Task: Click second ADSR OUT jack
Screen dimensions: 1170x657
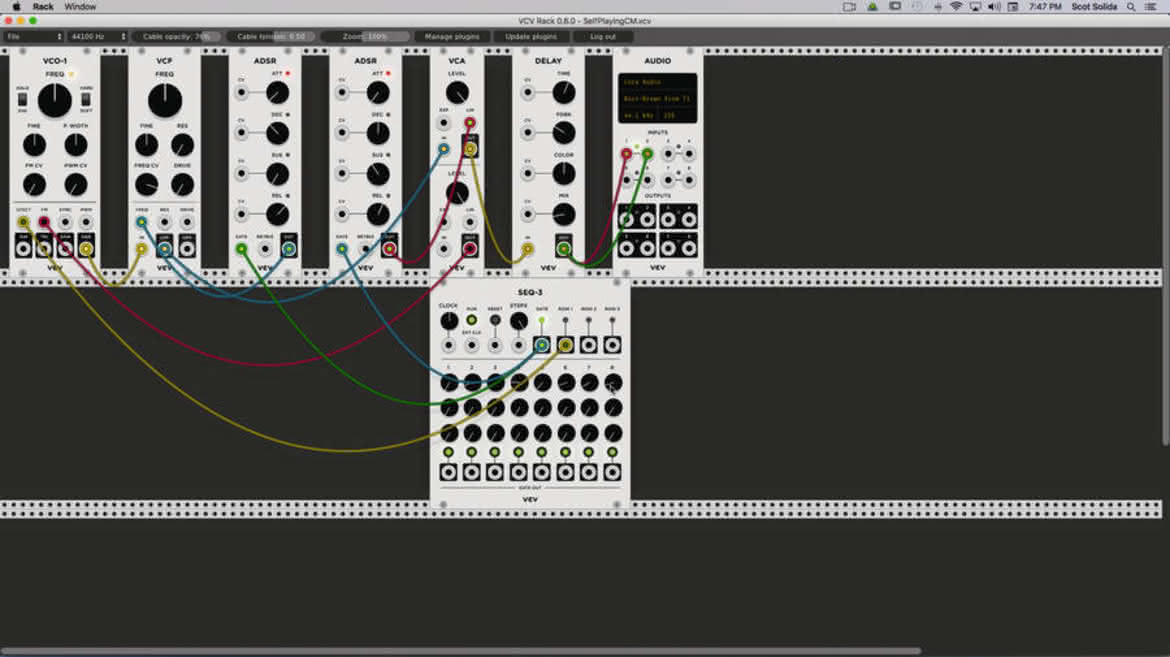Action: pyautogui.click(x=390, y=249)
